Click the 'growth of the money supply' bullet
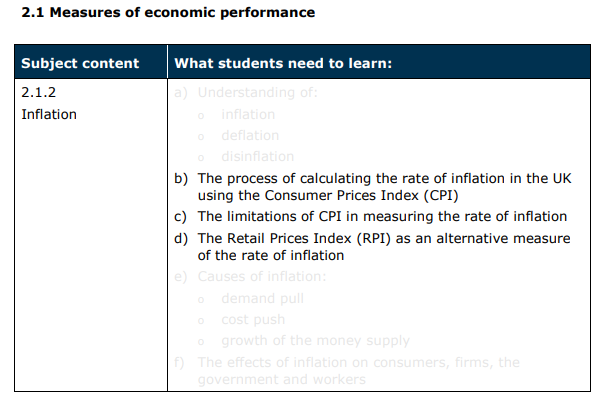This screenshot has height=406, width=604. point(315,341)
